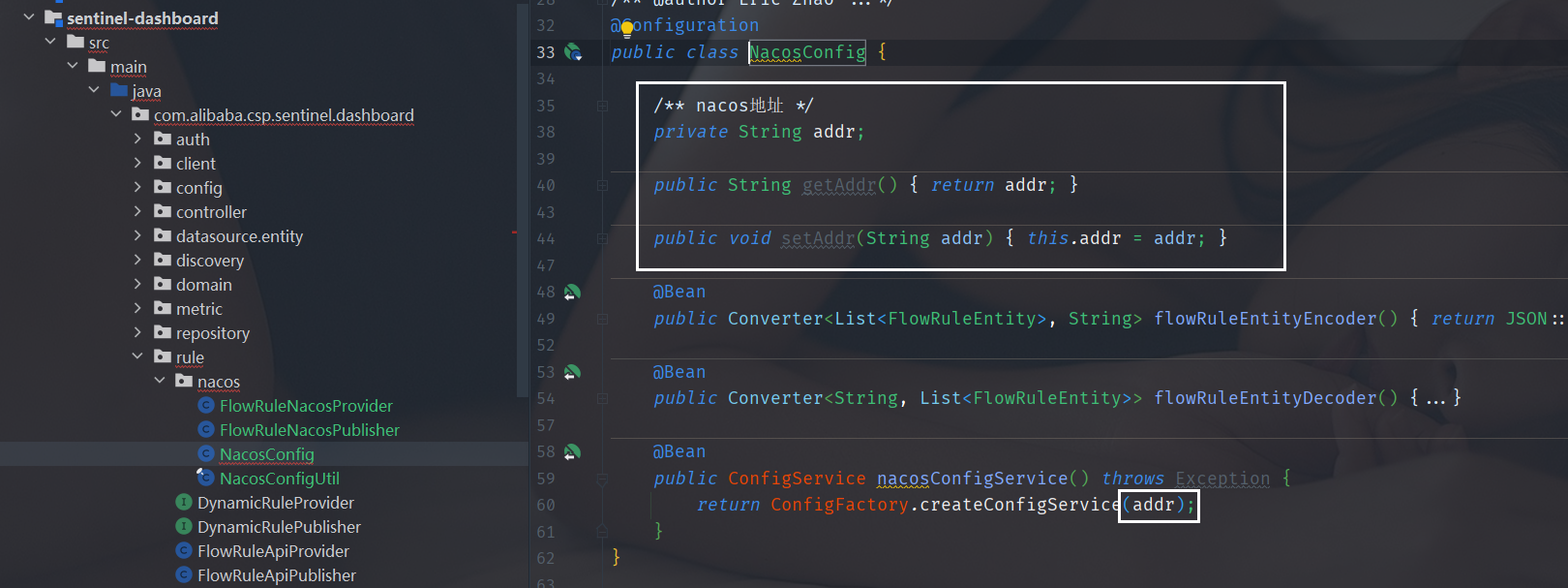Click the NacosConfigUtil class icon
The height and width of the screenshot is (588, 1568).
(x=205, y=477)
